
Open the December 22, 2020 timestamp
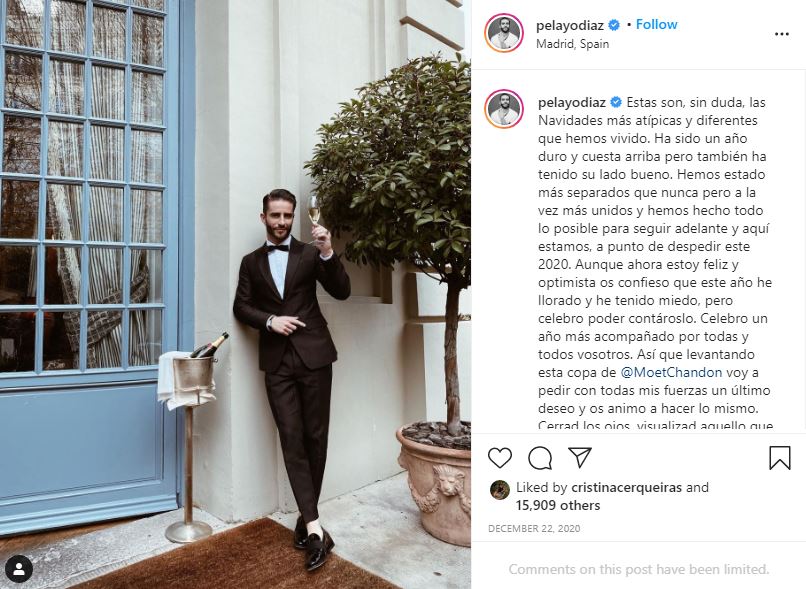534,528
